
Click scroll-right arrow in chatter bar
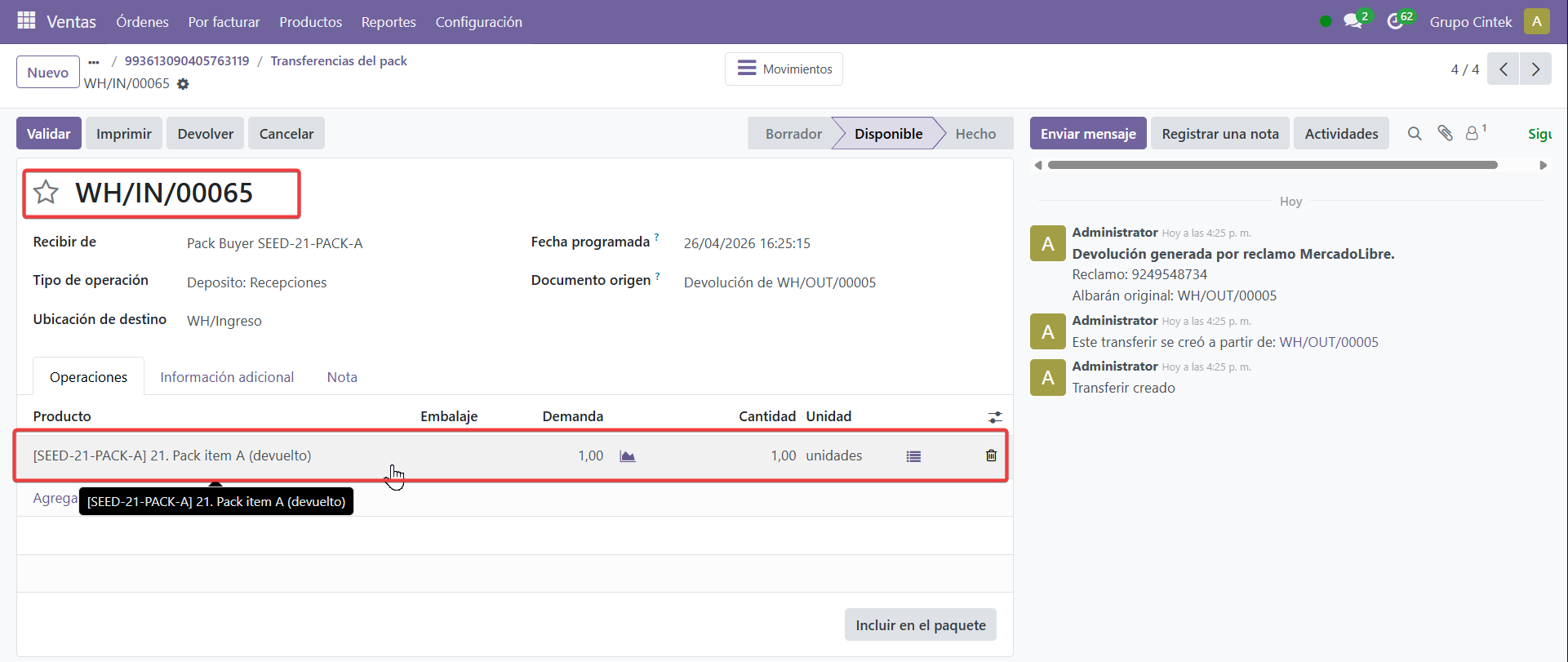(x=1543, y=165)
